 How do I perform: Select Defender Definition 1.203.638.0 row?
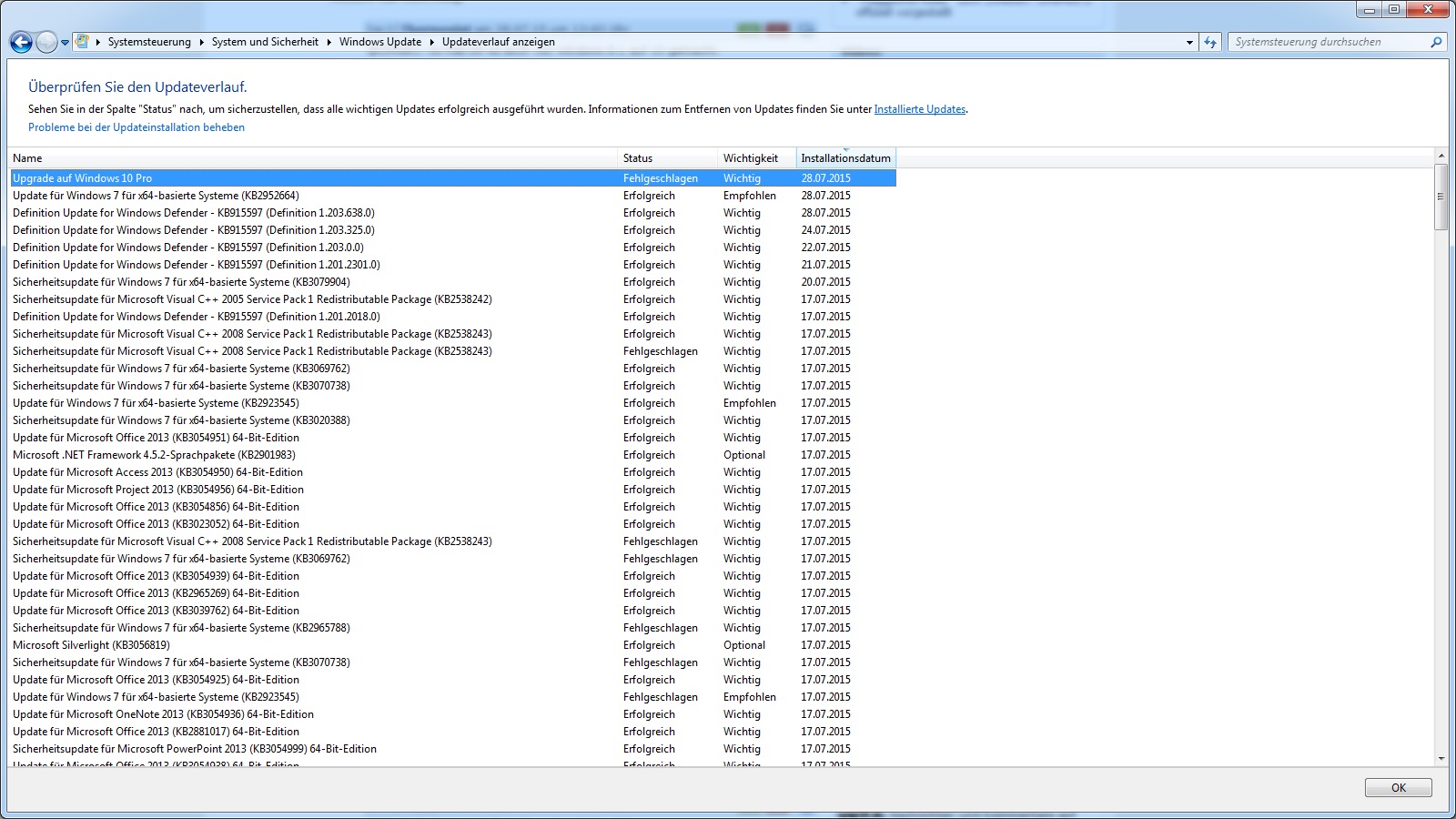click(x=453, y=213)
